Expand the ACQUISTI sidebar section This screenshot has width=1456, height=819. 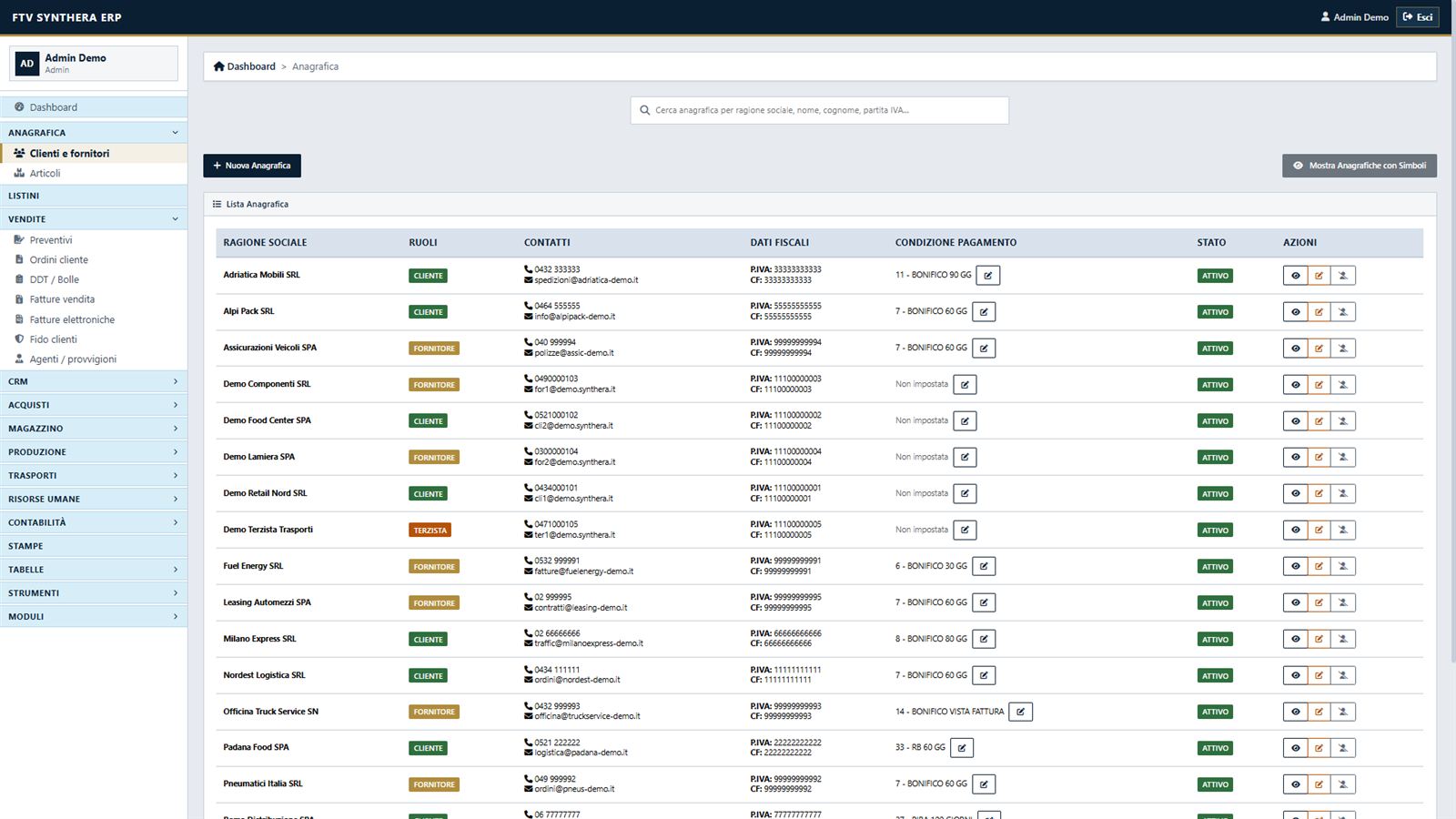(x=94, y=405)
